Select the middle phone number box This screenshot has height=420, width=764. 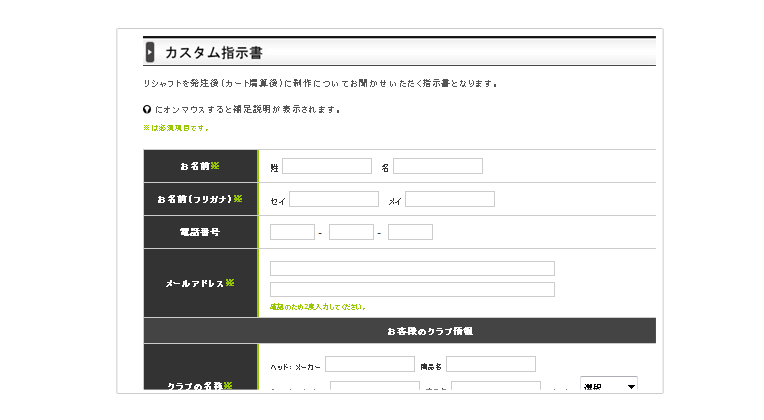click(x=351, y=232)
